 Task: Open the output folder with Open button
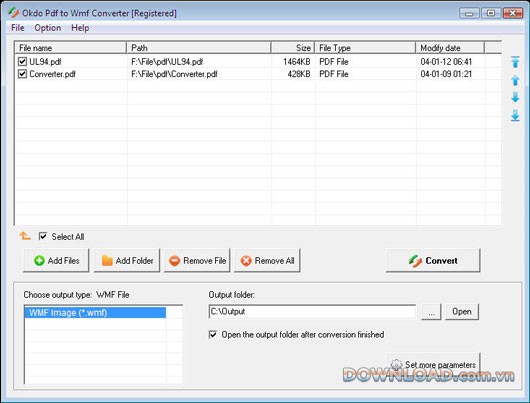(462, 311)
